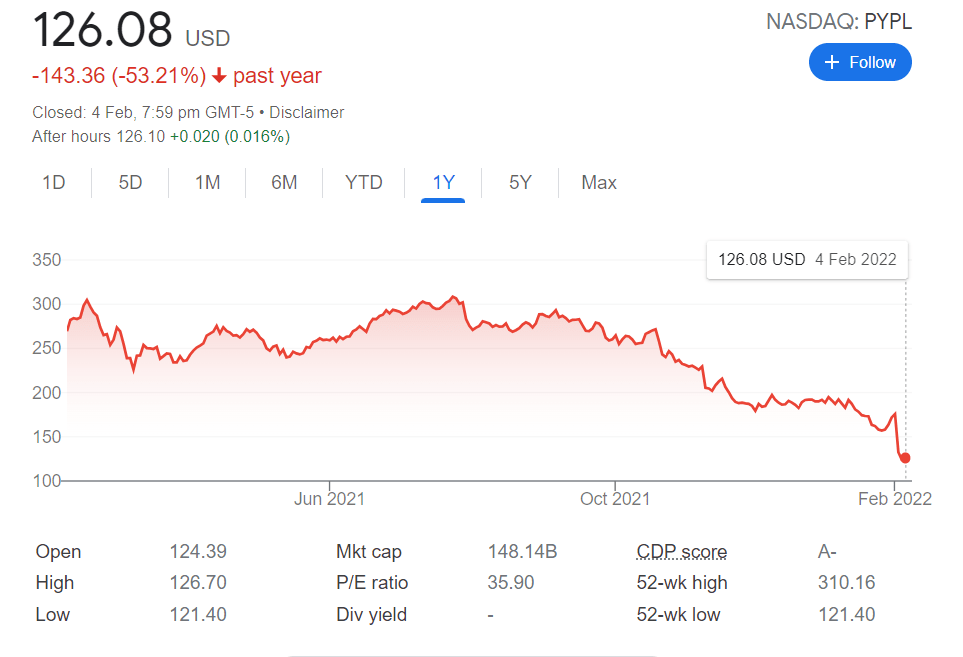Switch to YTD chart view

click(364, 183)
